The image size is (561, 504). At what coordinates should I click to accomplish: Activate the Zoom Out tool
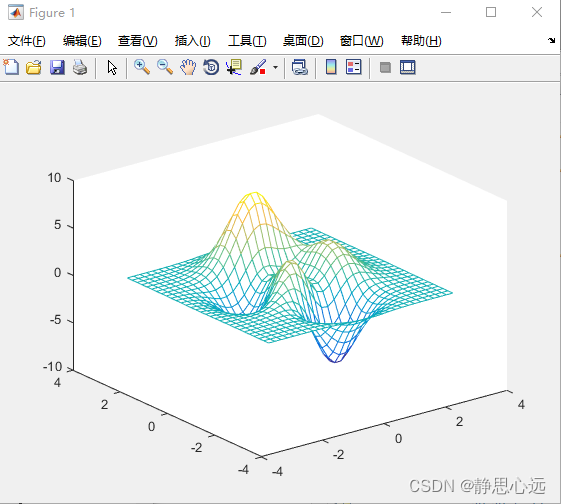[165, 67]
